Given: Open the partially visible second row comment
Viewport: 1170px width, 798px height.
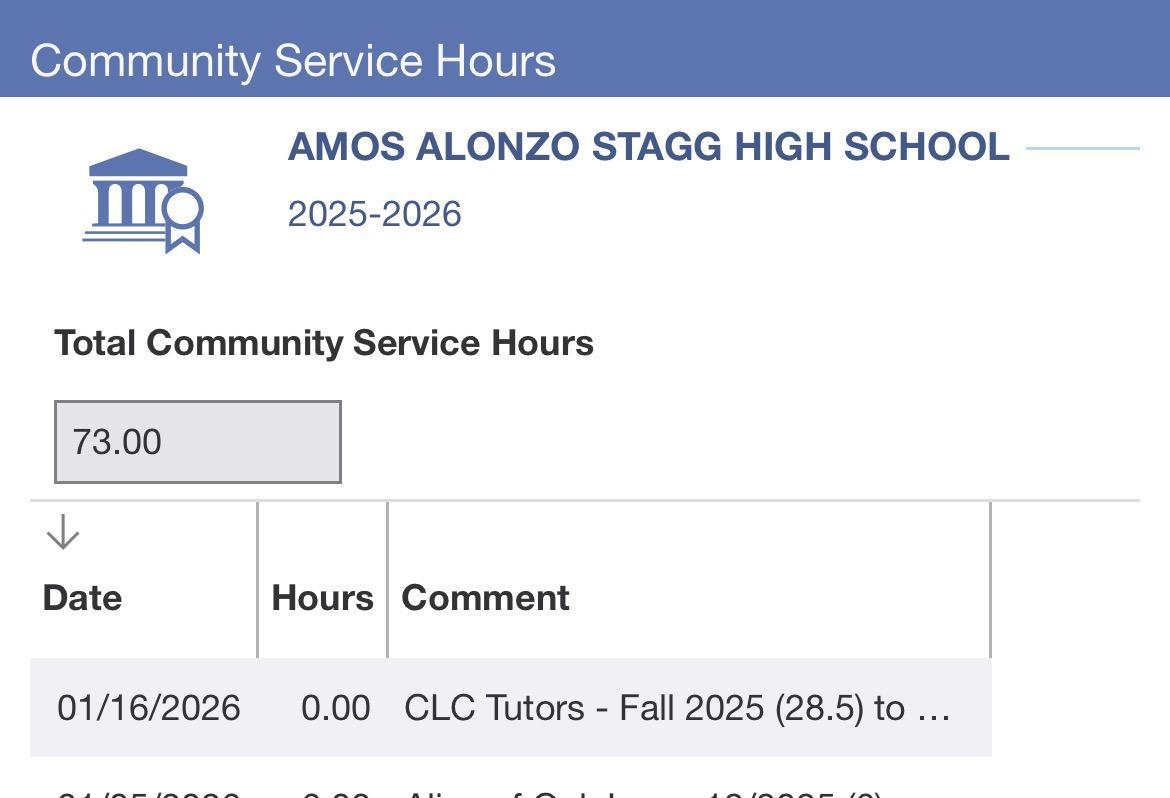Looking at the screenshot, I should [642, 792].
